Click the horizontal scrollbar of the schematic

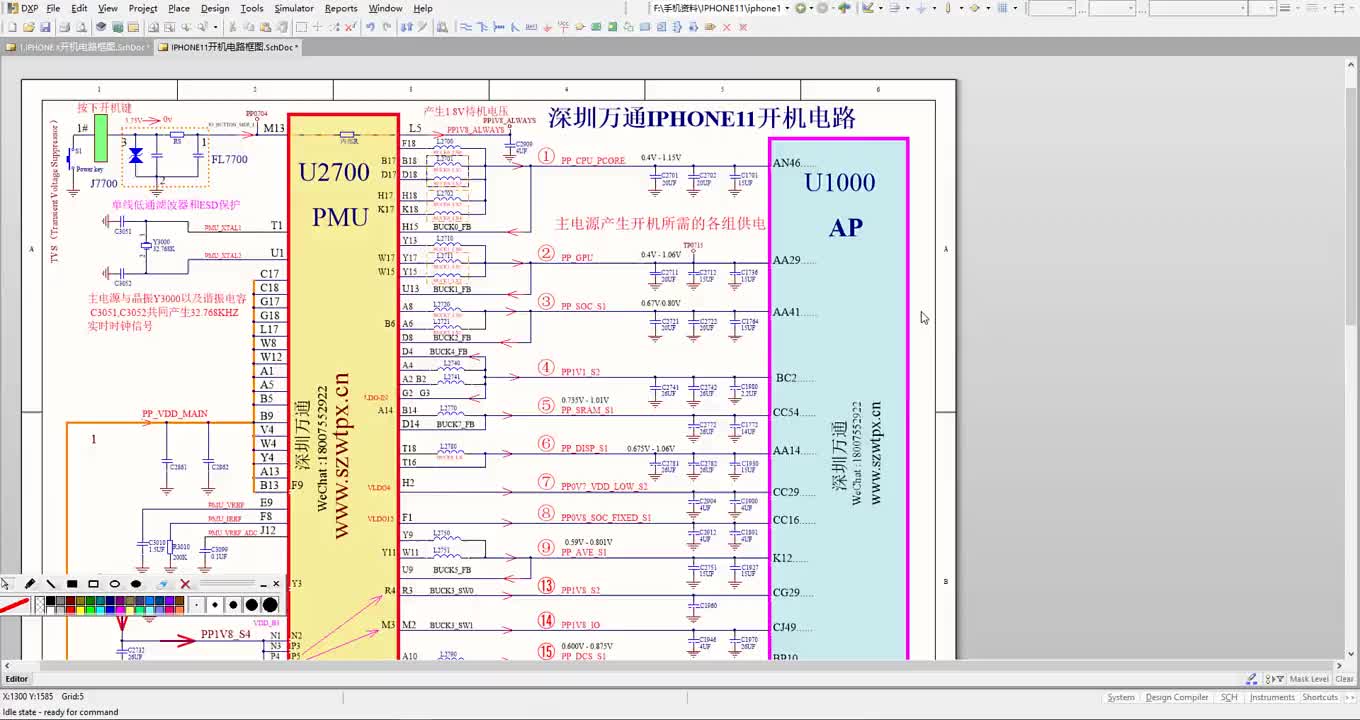click(x=672, y=665)
